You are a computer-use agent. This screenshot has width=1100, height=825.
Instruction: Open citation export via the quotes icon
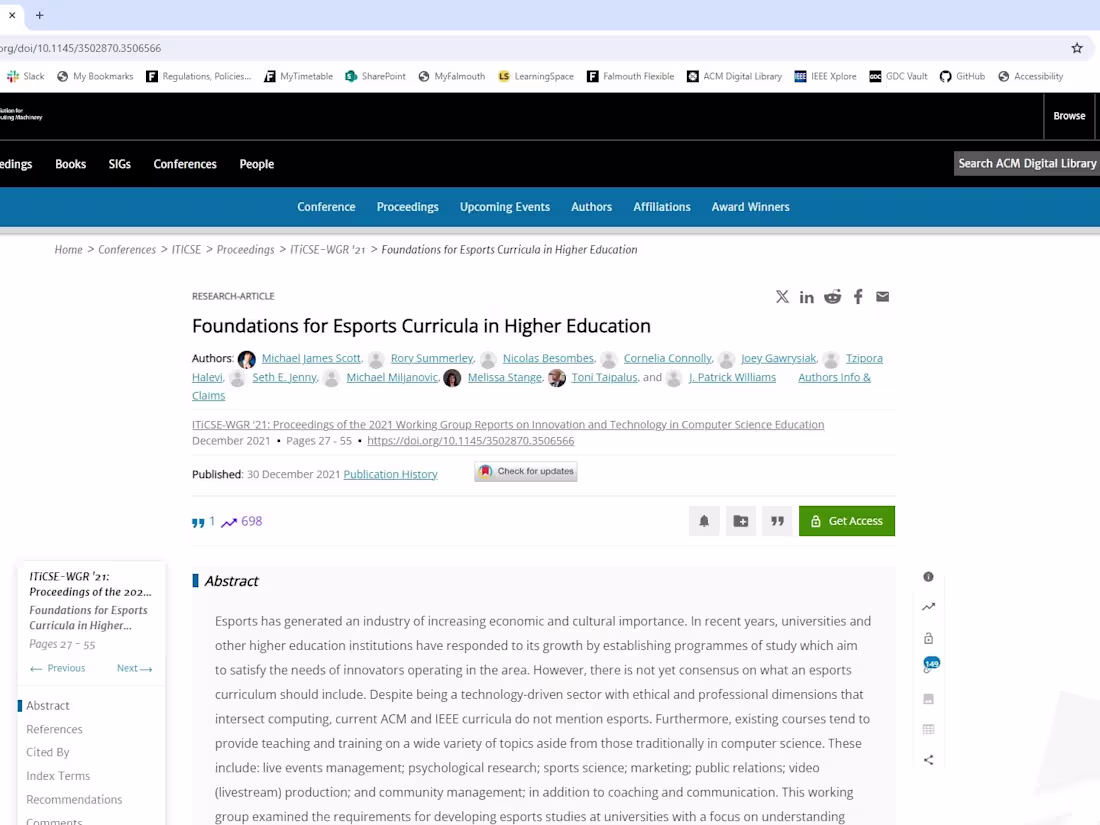(x=777, y=520)
